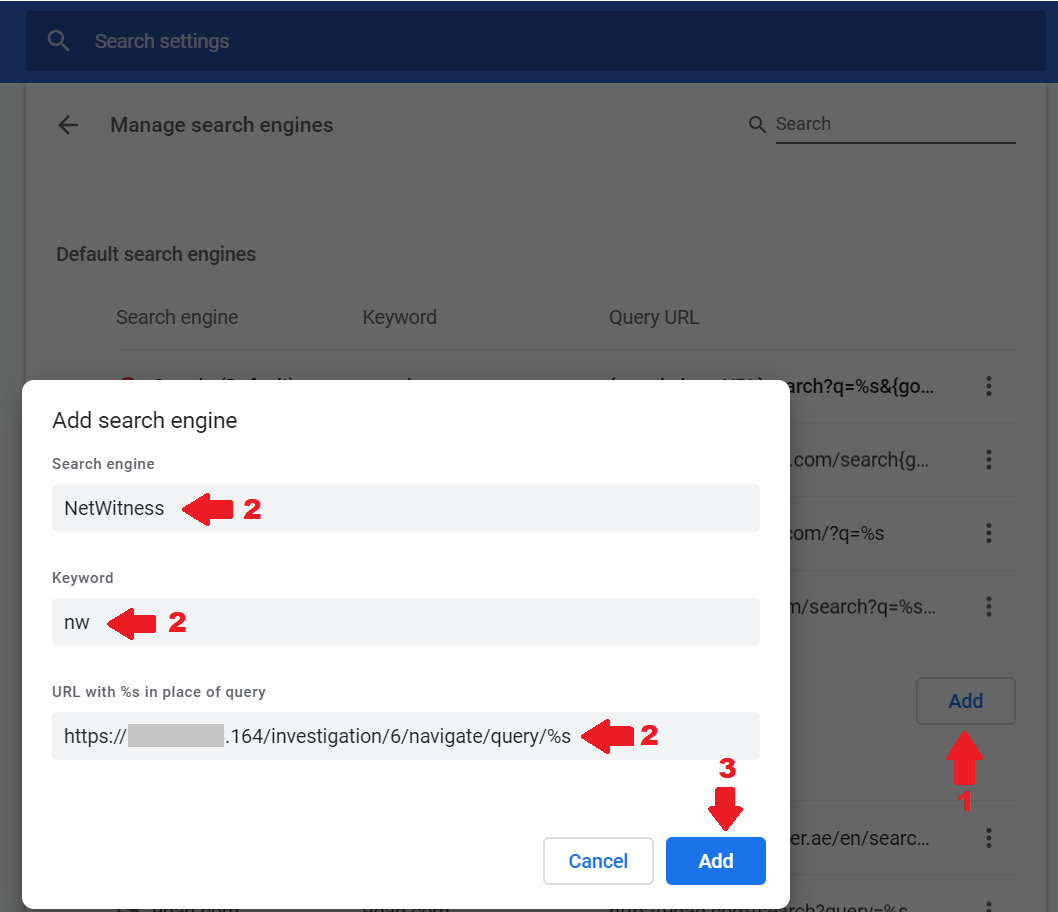Image resolution: width=1058 pixels, height=912 pixels.
Task: Edit the Search engine name field NetWitness
Action: (x=406, y=508)
